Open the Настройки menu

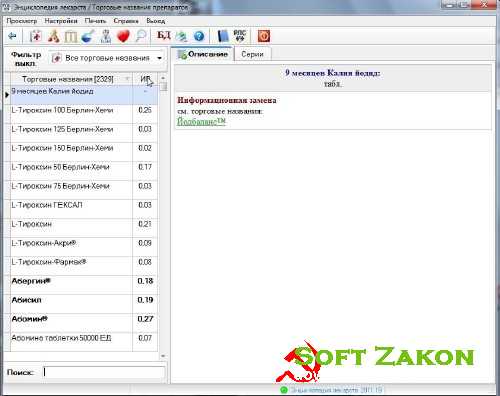(x=61, y=21)
